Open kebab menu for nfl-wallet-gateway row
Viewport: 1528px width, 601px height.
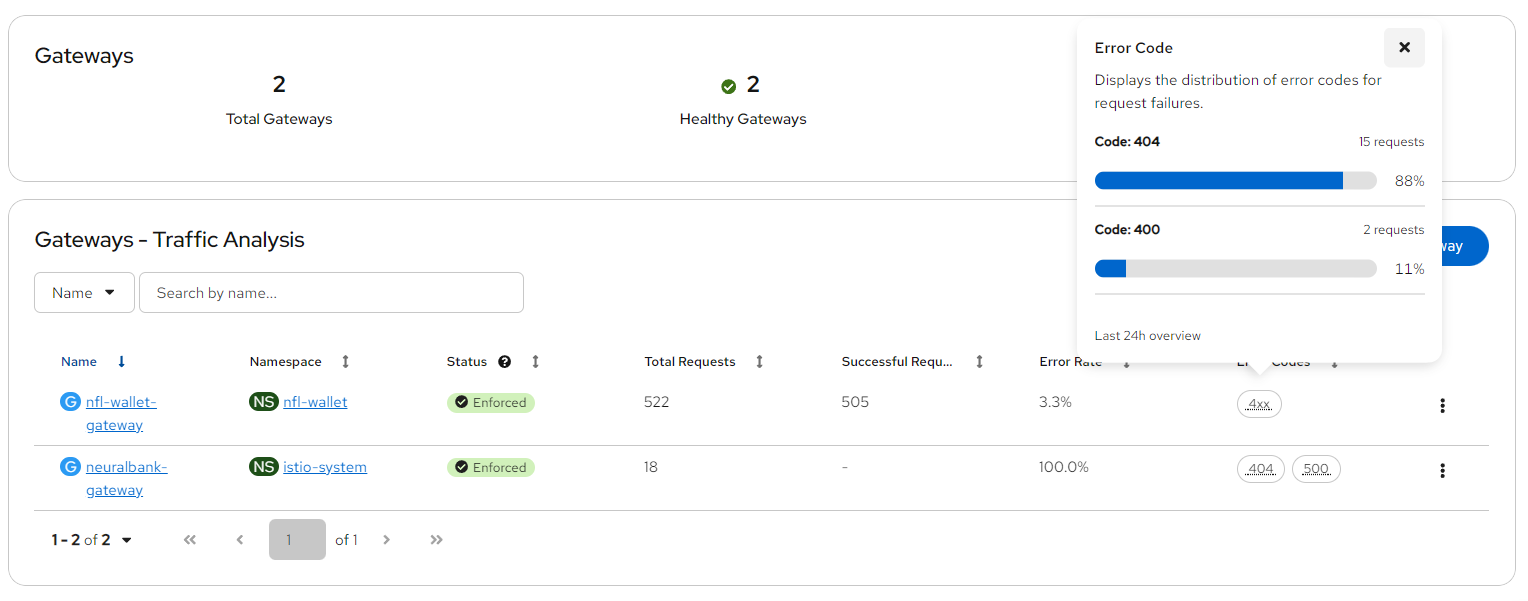pos(1441,405)
